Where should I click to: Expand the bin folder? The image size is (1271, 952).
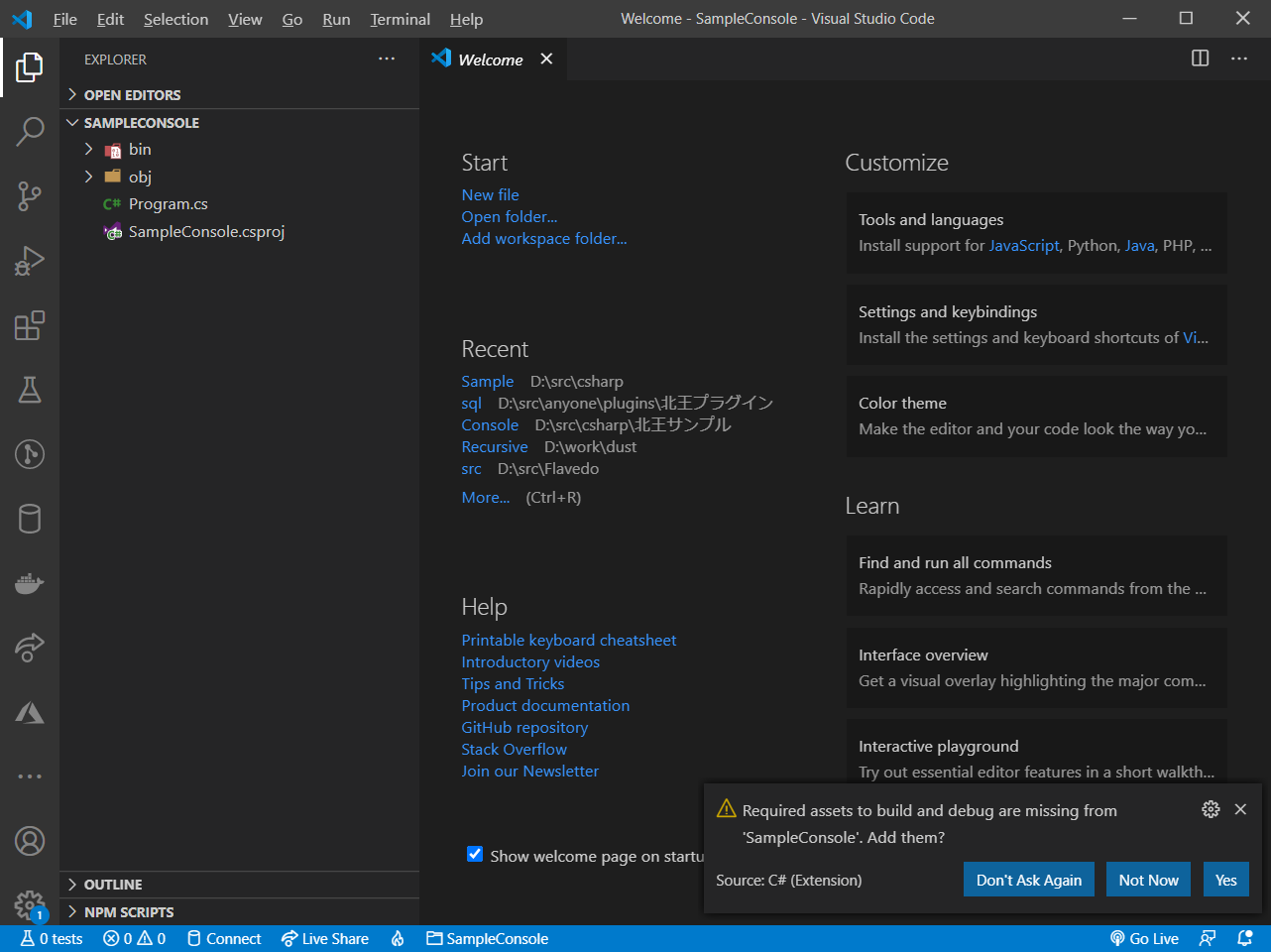coord(238,149)
